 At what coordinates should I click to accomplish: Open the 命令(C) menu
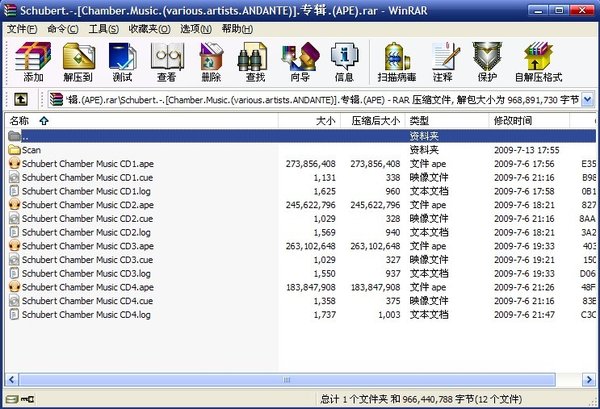pos(63,29)
